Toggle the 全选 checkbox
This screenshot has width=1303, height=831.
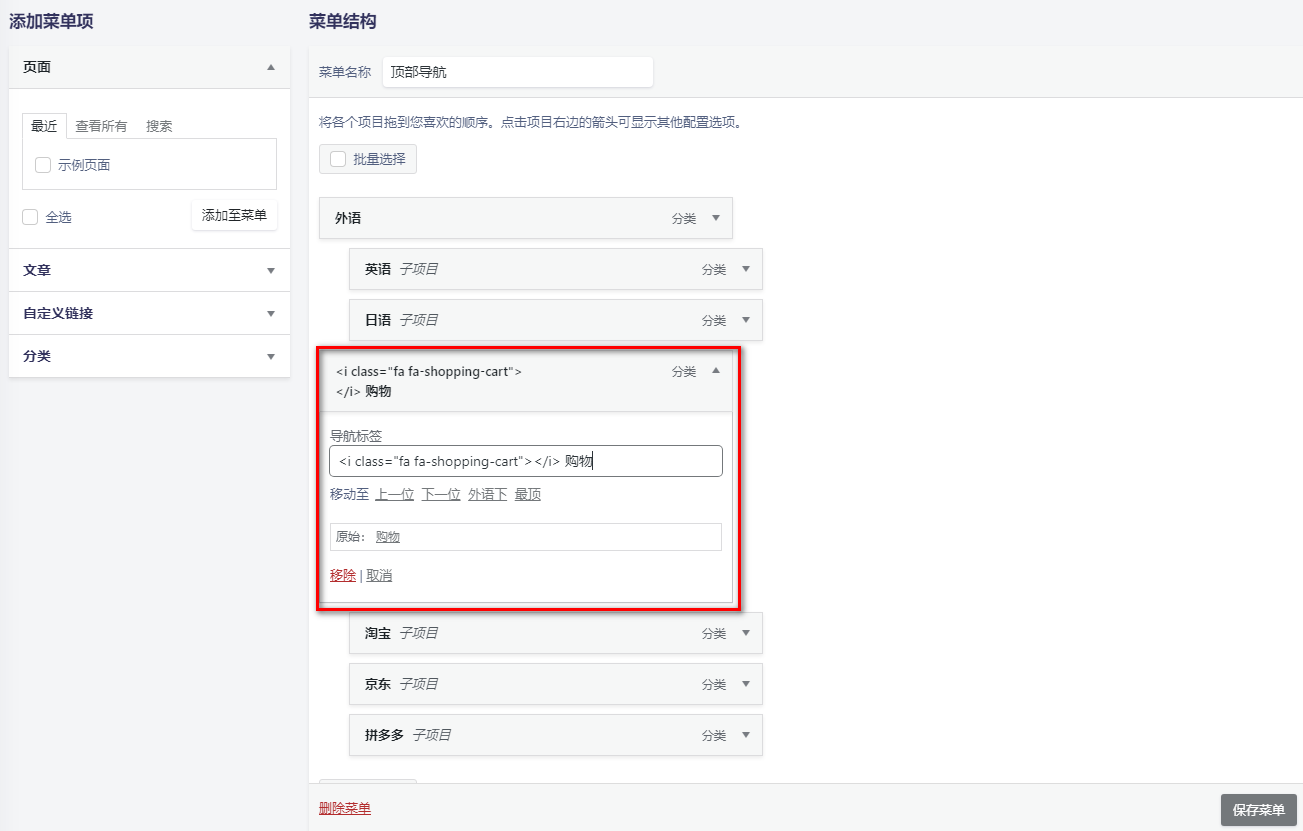(30, 216)
